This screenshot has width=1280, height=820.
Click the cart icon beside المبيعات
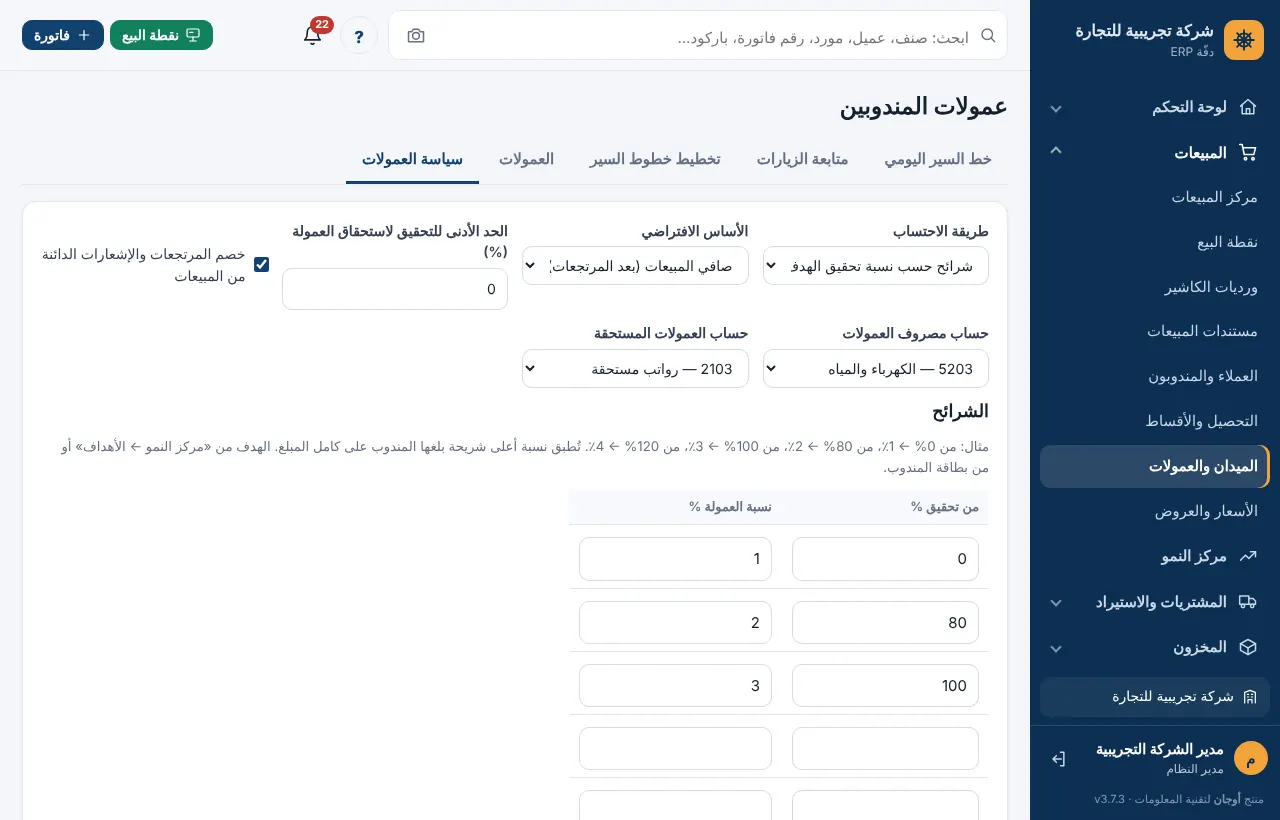[x=1247, y=153]
